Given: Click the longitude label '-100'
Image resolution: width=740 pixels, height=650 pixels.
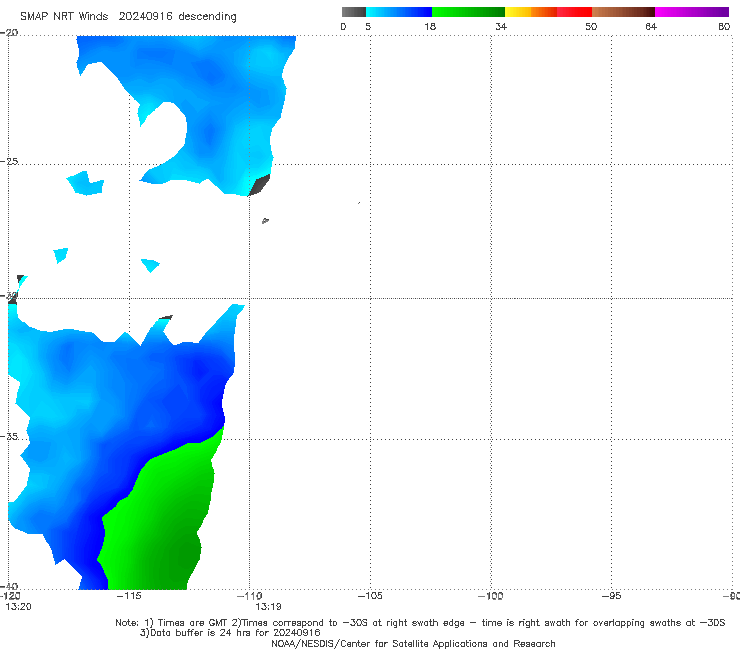Looking at the screenshot, I should click(490, 596).
